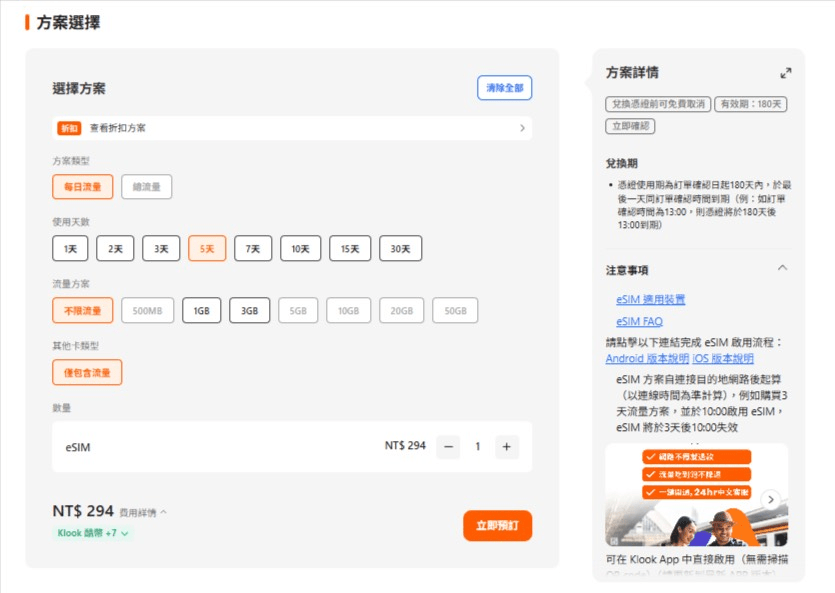The width and height of the screenshot is (835, 593).
Task: Advance the promo image carousel arrow
Action: pyautogui.click(x=771, y=499)
